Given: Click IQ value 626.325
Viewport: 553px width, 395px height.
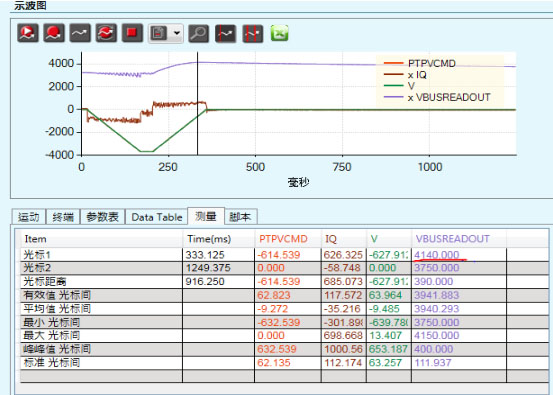Looking at the screenshot, I should (343, 255).
